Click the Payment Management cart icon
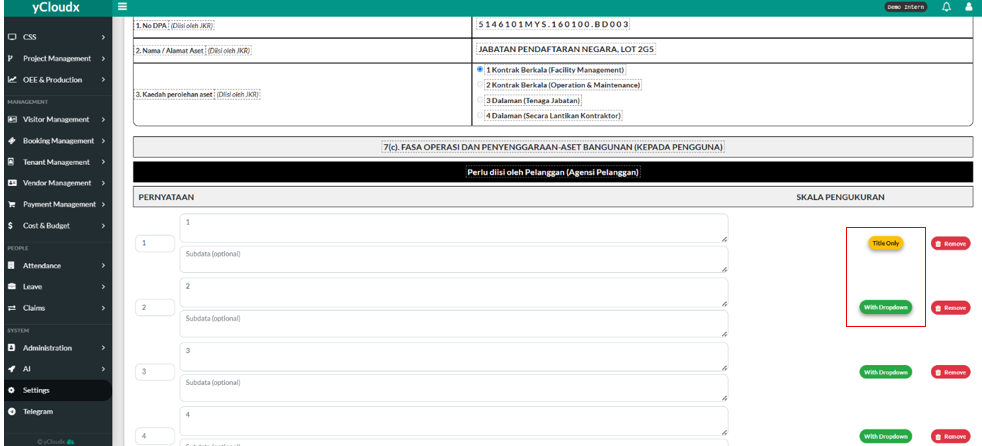 (11, 204)
